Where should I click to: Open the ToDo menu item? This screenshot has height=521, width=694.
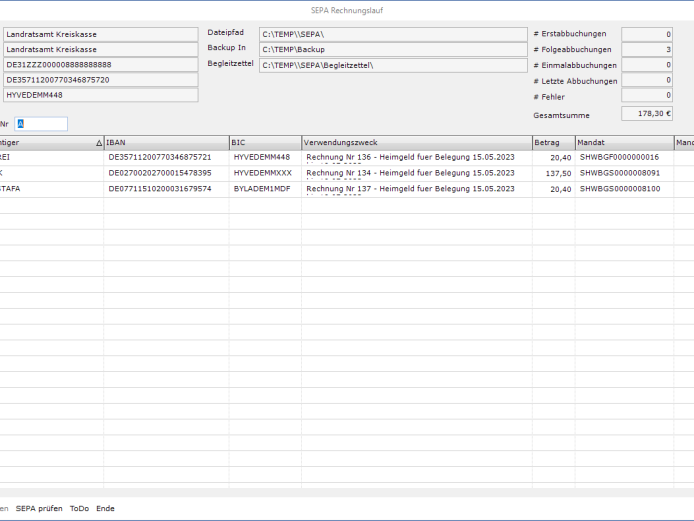pyautogui.click(x=79, y=508)
